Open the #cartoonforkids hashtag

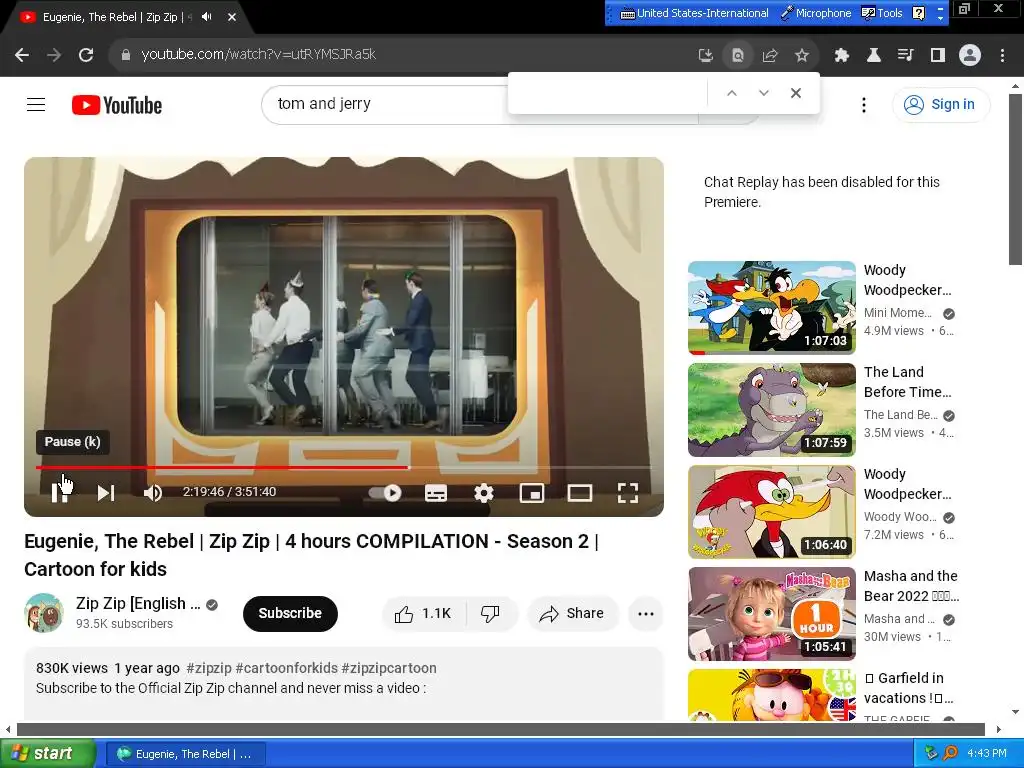click(287, 668)
